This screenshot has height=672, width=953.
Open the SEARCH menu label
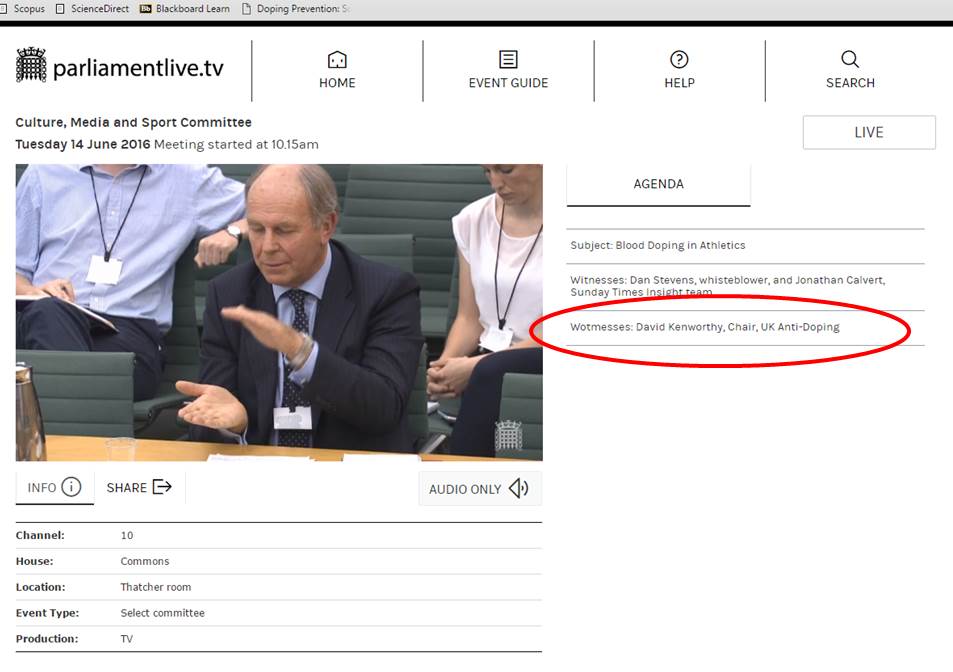tap(850, 83)
